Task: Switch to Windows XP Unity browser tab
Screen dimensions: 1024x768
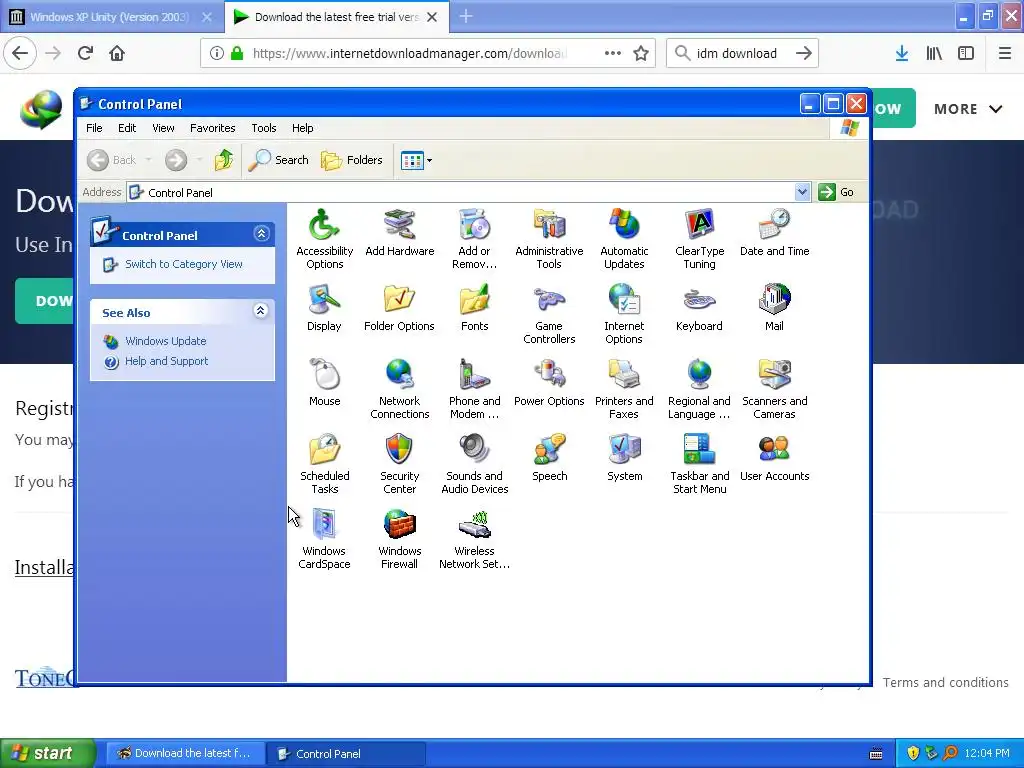Action: 111,17
